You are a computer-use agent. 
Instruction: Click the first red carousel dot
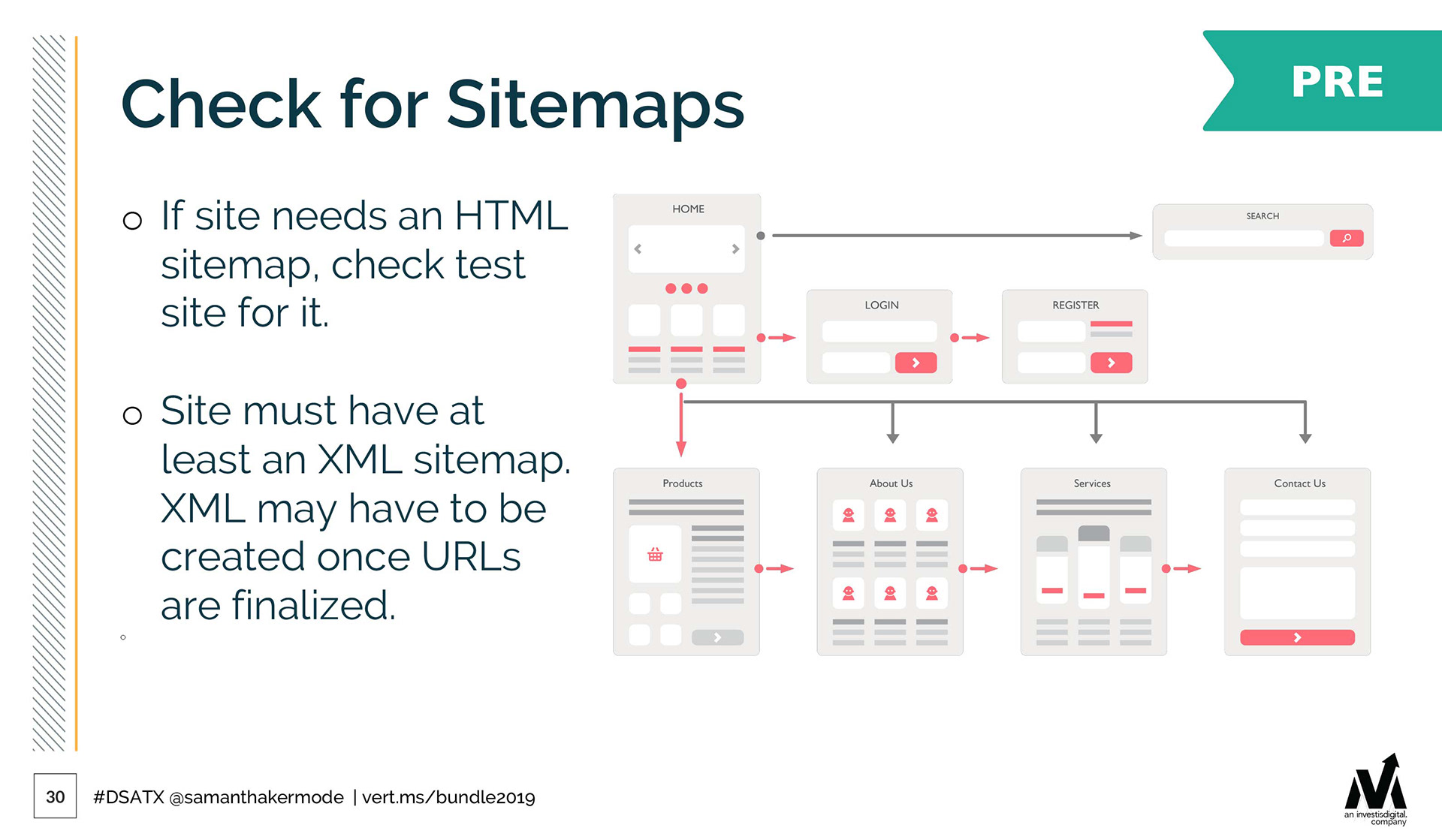(x=671, y=288)
